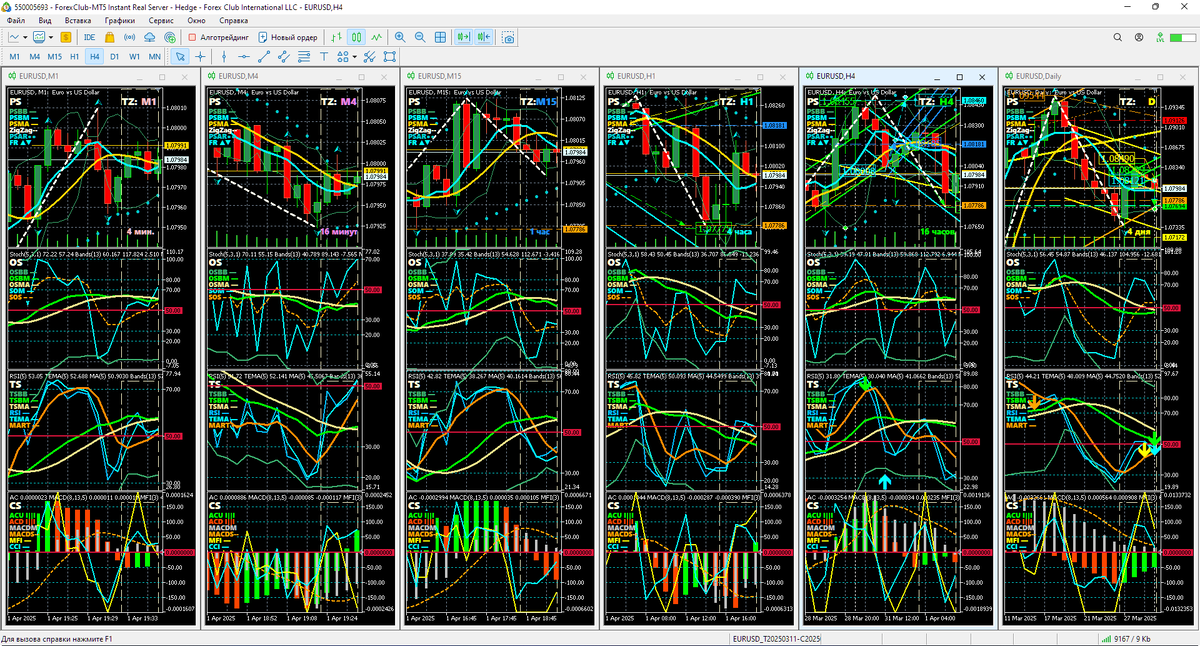Viewport: 1200px width, 646px height.
Task: Open the Окно menu
Action: click(x=197, y=20)
